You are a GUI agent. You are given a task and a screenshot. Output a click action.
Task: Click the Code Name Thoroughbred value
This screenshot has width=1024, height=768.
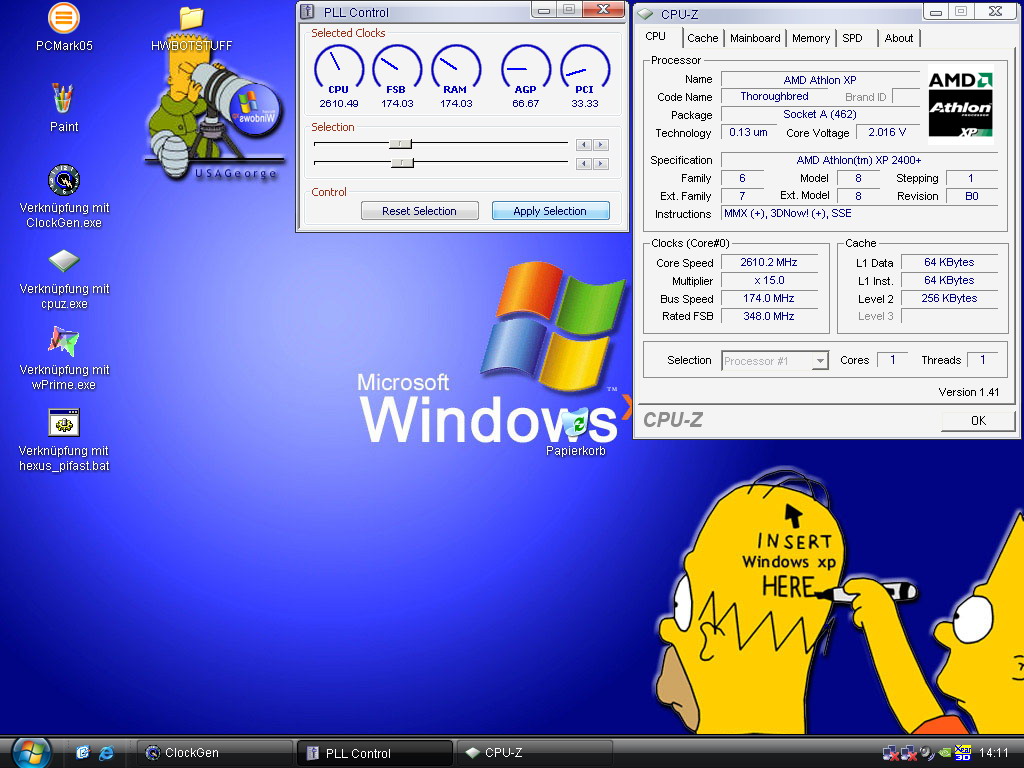775,97
